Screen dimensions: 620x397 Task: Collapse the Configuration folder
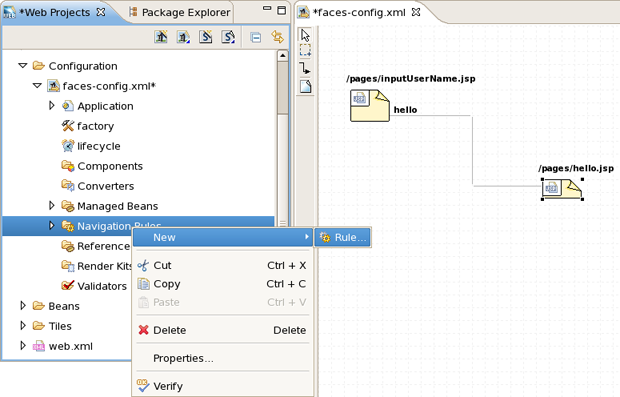(x=23, y=65)
